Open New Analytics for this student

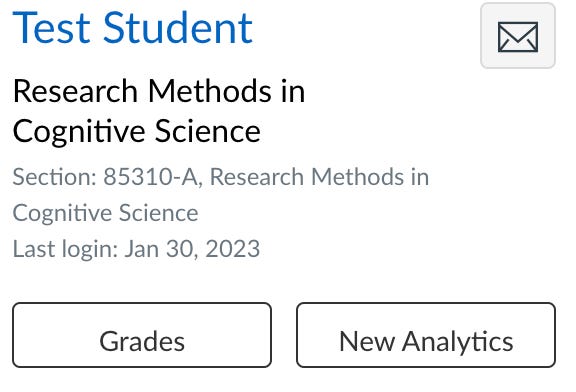[426, 335]
